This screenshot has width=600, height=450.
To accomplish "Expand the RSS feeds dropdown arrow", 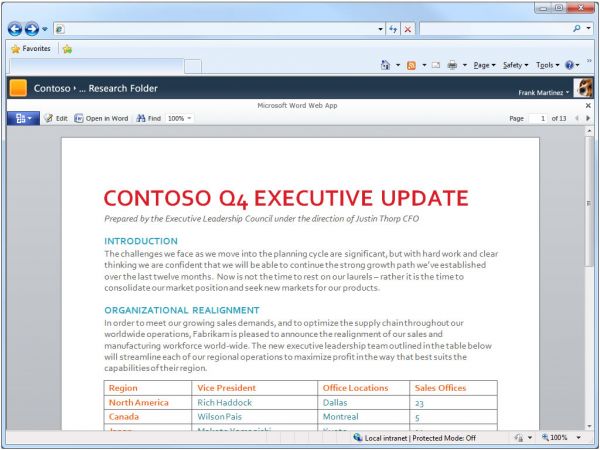I will pos(424,65).
